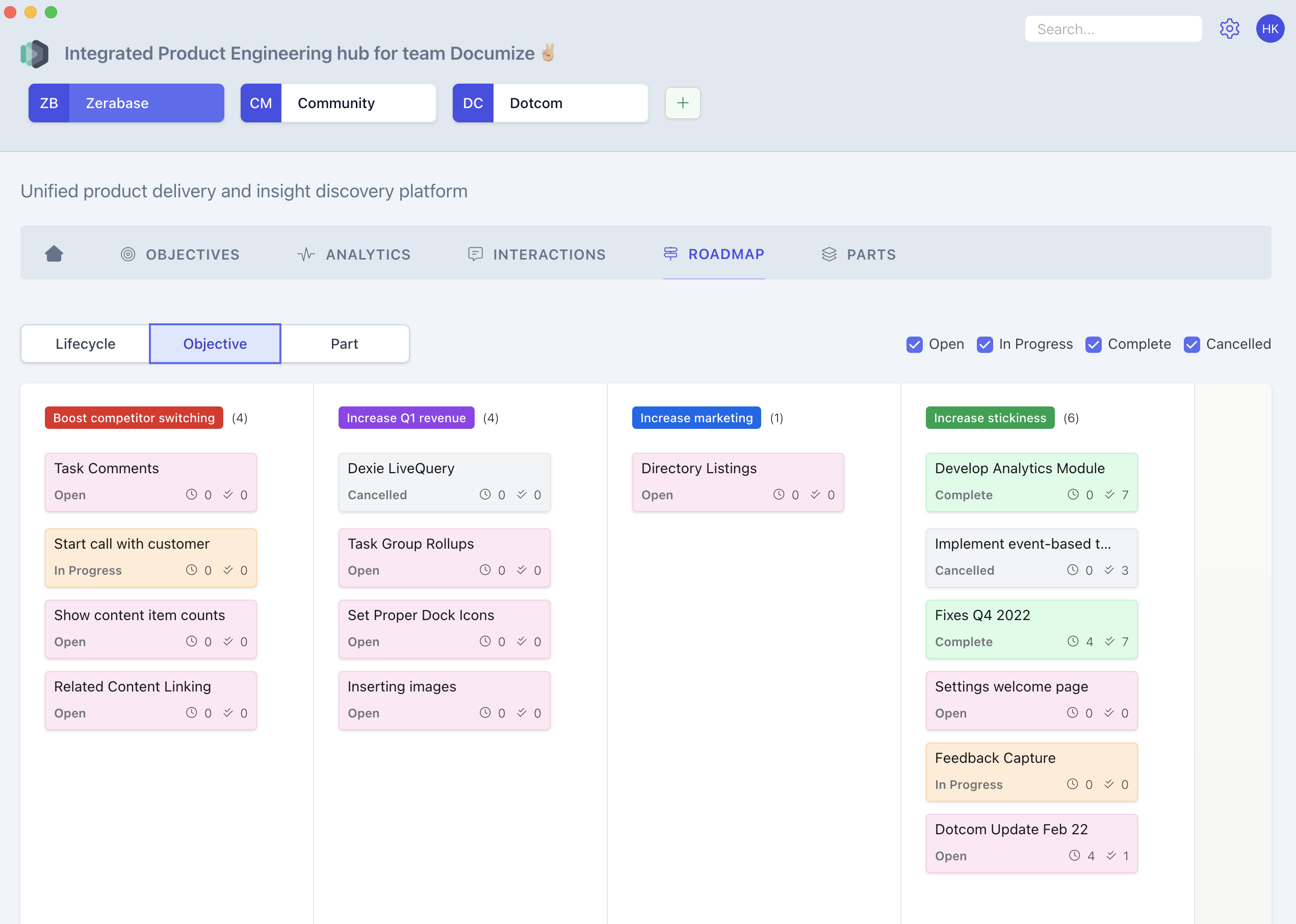Disable the In Progress filter
Viewport: 1296px width, 924px height.
[x=985, y=343]
